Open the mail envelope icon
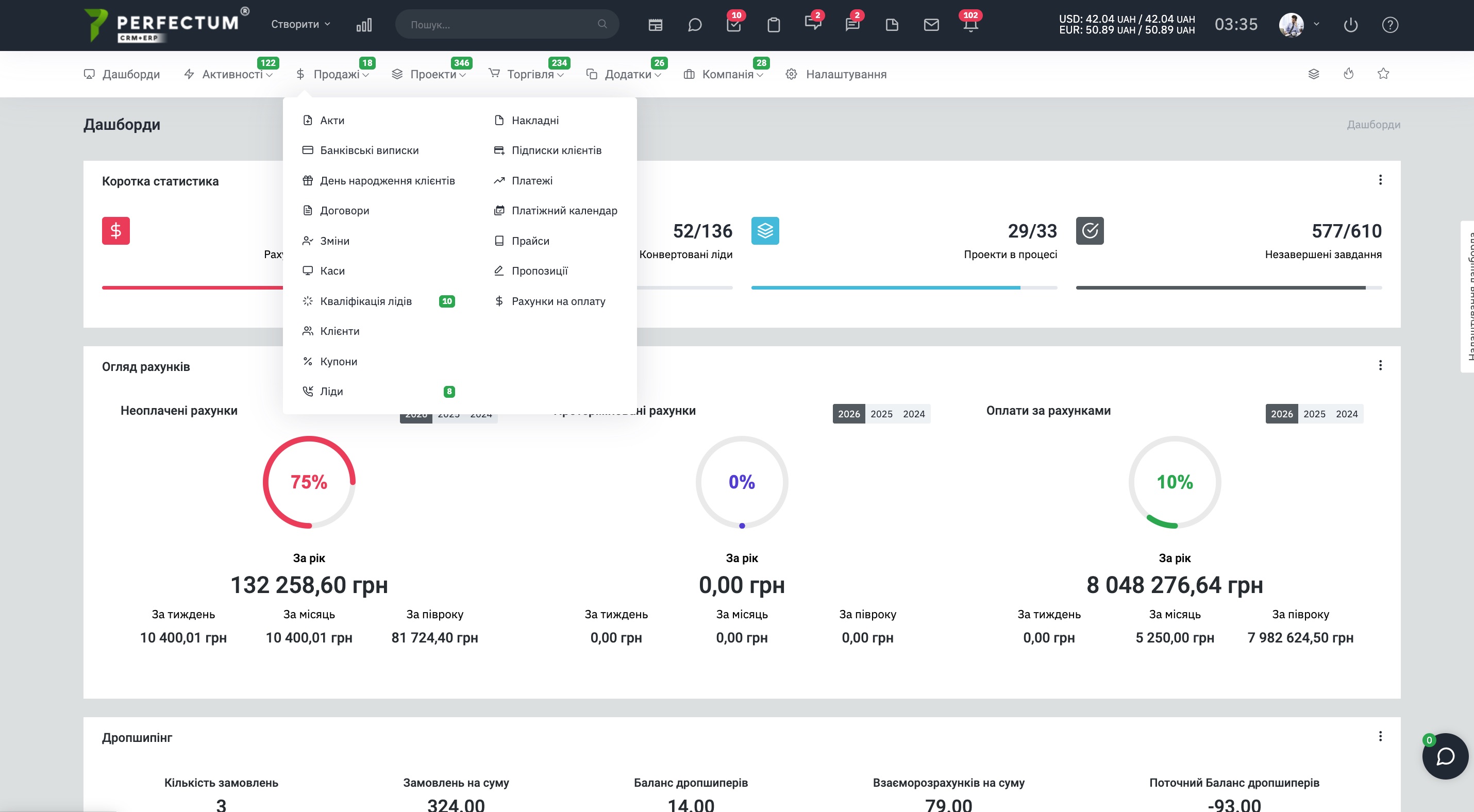The width and height of the screenshot is (1474, 812). click(x=931, y=25)
